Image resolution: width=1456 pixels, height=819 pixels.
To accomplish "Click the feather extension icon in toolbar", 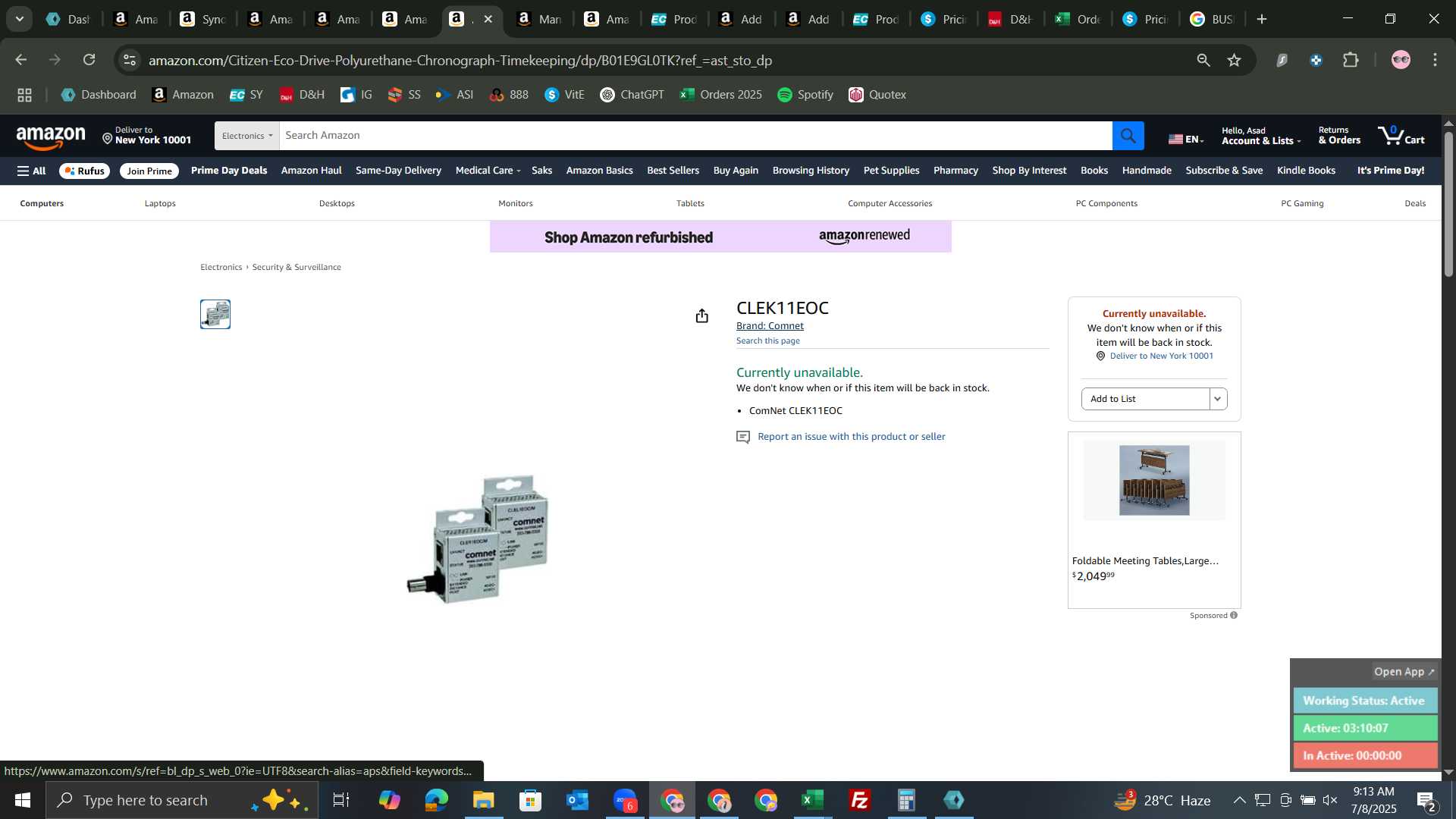I will coord(1282,60).
